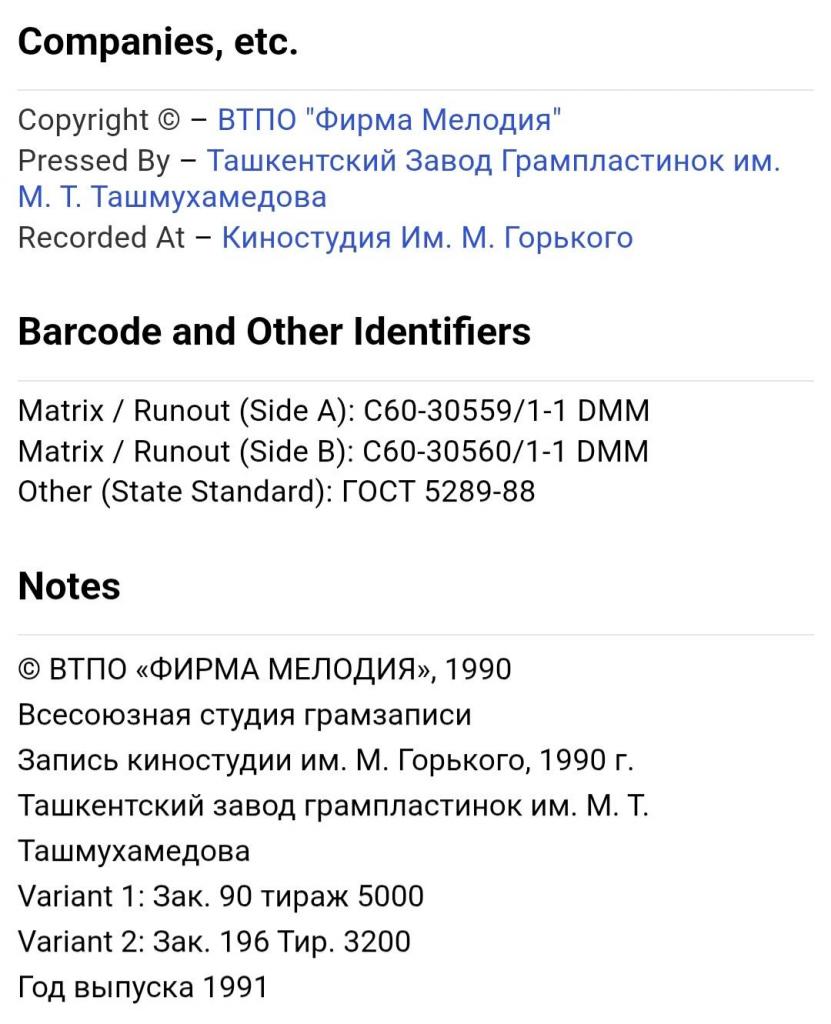Open the Киностудия Им. М. Горького link
Image resolution: width=831 pixels, height=1024 pixels.
427,238
